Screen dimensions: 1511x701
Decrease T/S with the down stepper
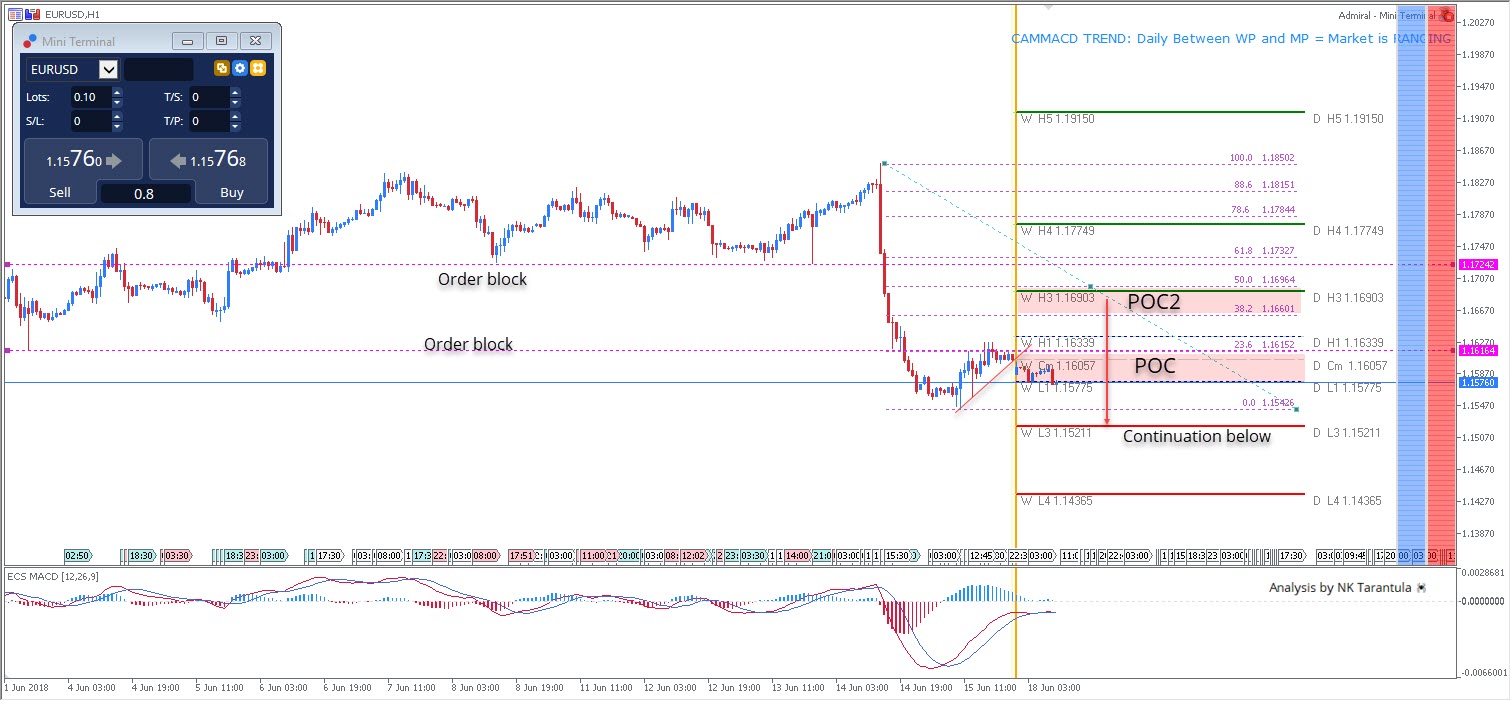coord(236,103)
